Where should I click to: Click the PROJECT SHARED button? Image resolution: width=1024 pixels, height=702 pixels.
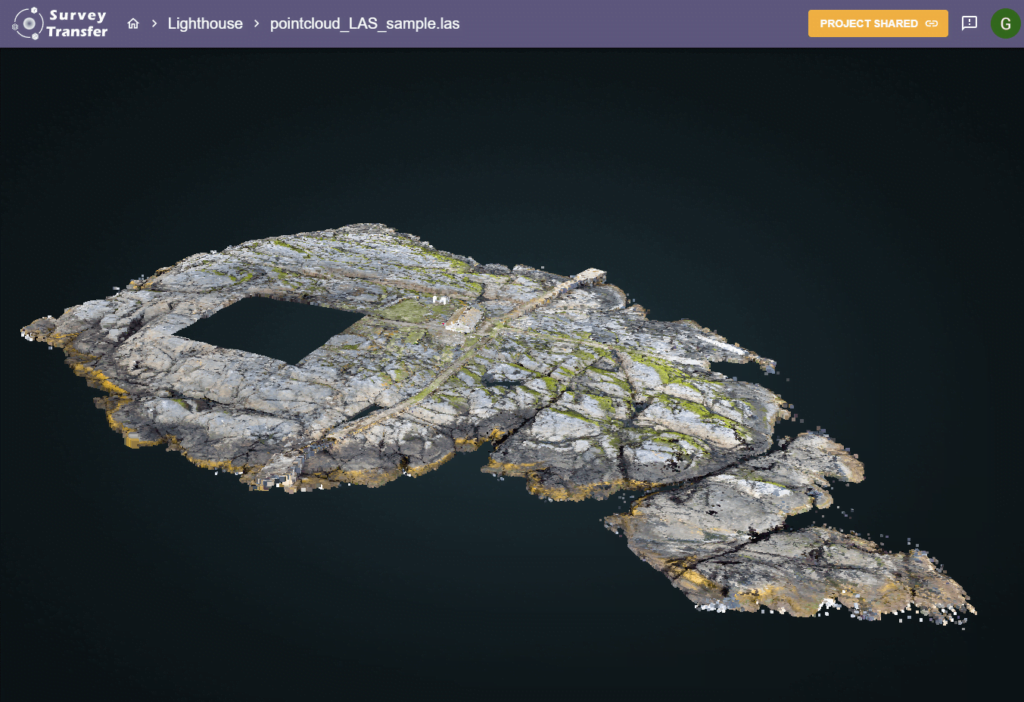(x=877, y=23)
